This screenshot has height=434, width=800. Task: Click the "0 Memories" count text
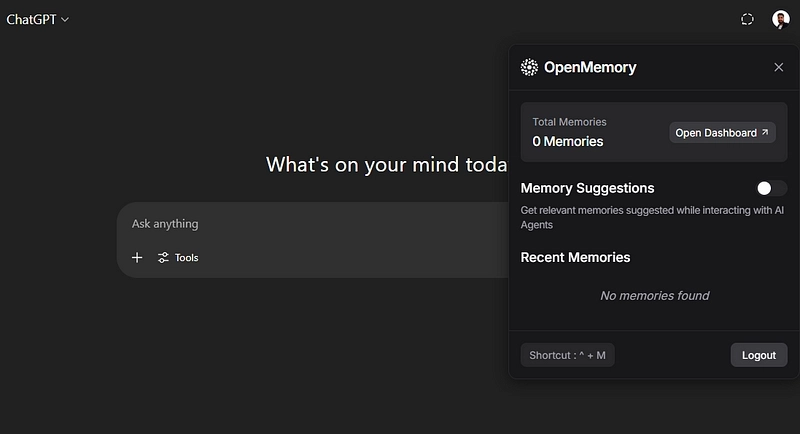click(x=567, y=141)
